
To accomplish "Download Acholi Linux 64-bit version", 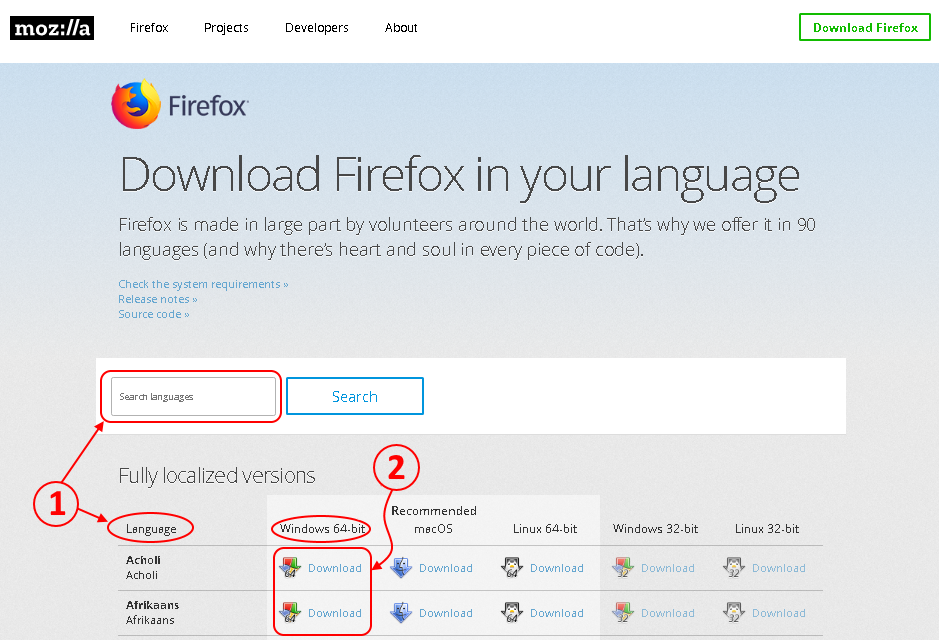I will click(x=556, y=568).
